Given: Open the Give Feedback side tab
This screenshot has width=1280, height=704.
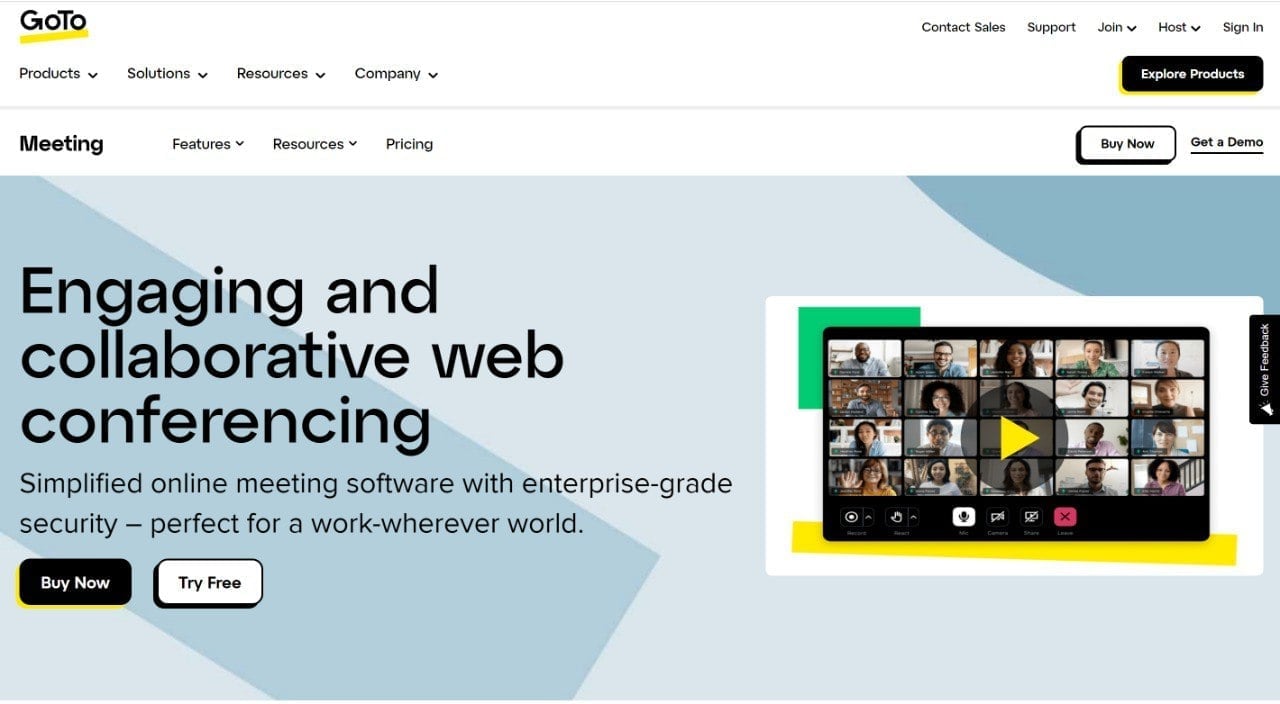Looking at the screenshot, I should click(x=1264, y=369).
